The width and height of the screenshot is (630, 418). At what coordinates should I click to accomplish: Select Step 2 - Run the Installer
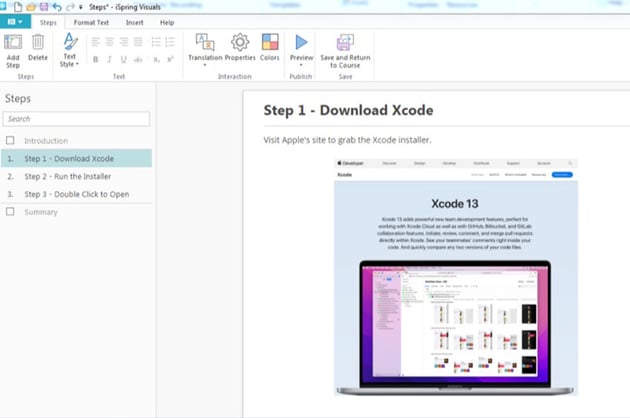[68, 176]
